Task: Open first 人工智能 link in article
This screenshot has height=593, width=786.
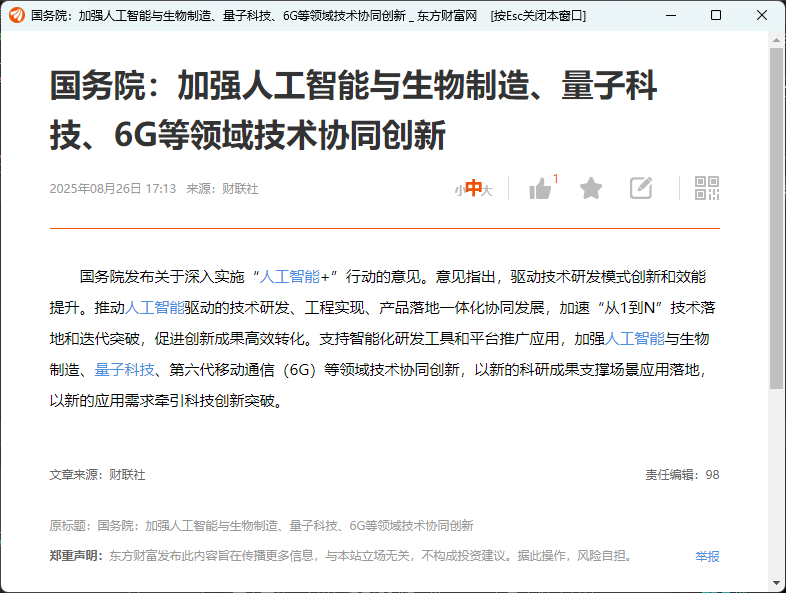Action: pos(289,277)
